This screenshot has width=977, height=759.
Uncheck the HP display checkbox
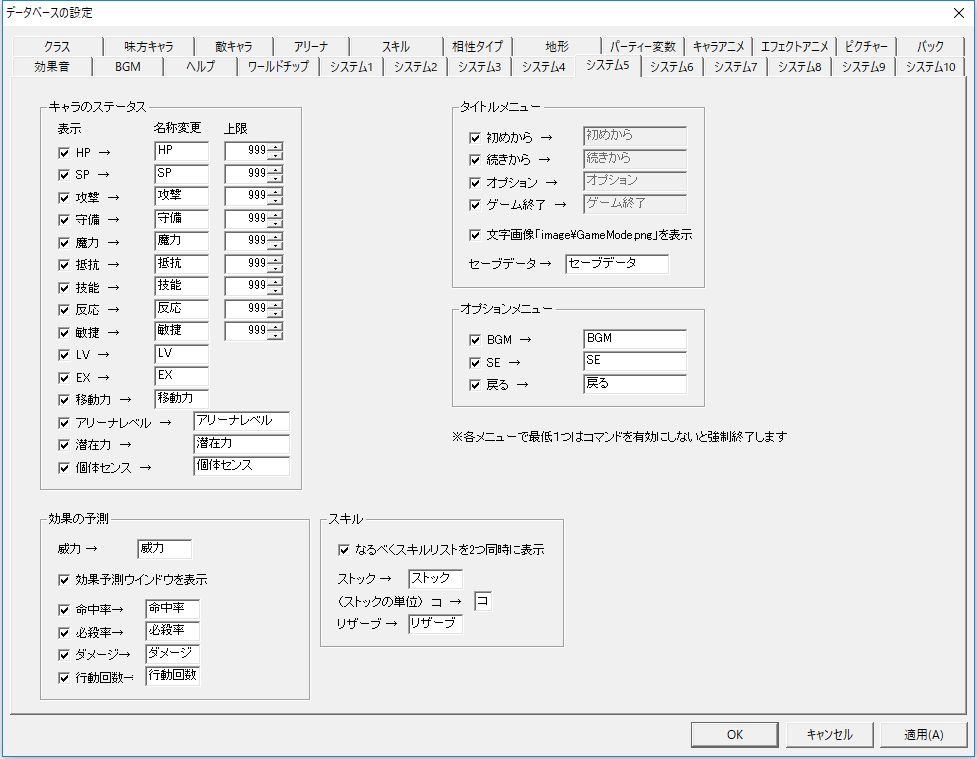(64, 153)
